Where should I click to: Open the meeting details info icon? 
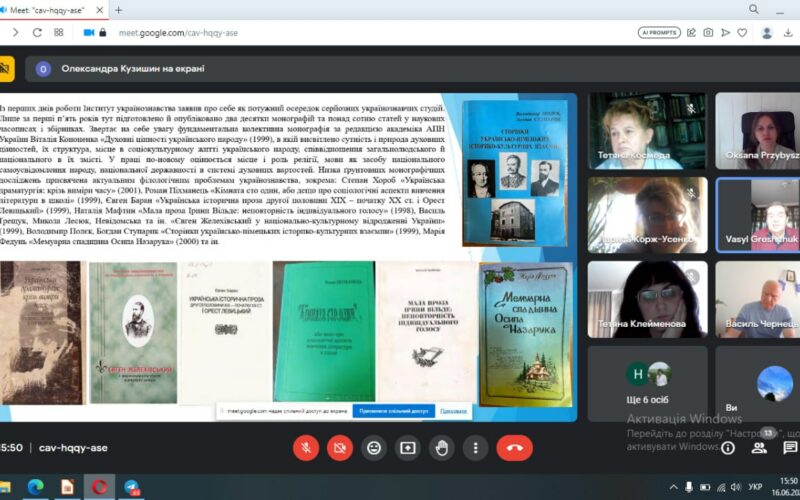pos(728,448)
